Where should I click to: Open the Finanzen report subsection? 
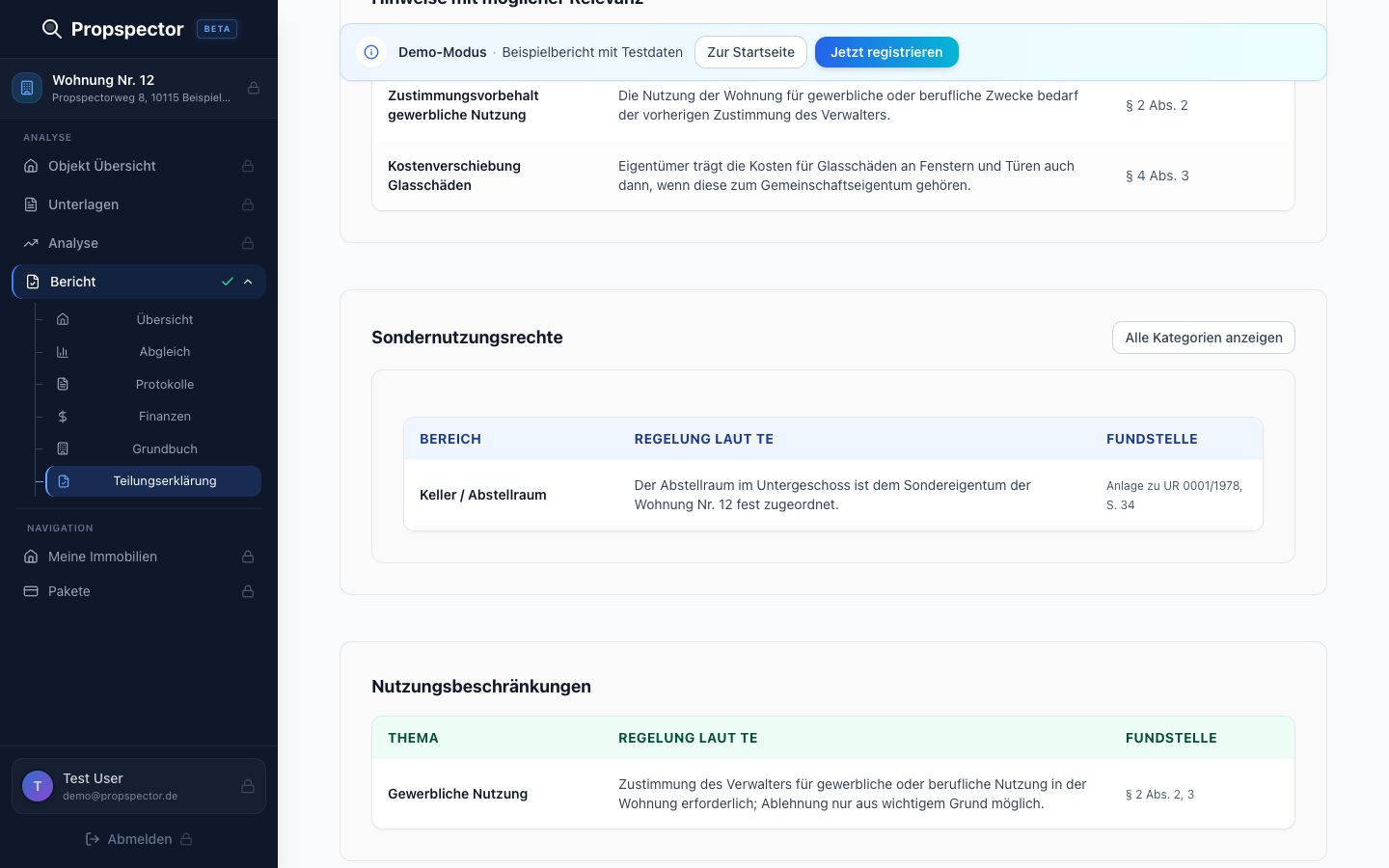(153, 417)
